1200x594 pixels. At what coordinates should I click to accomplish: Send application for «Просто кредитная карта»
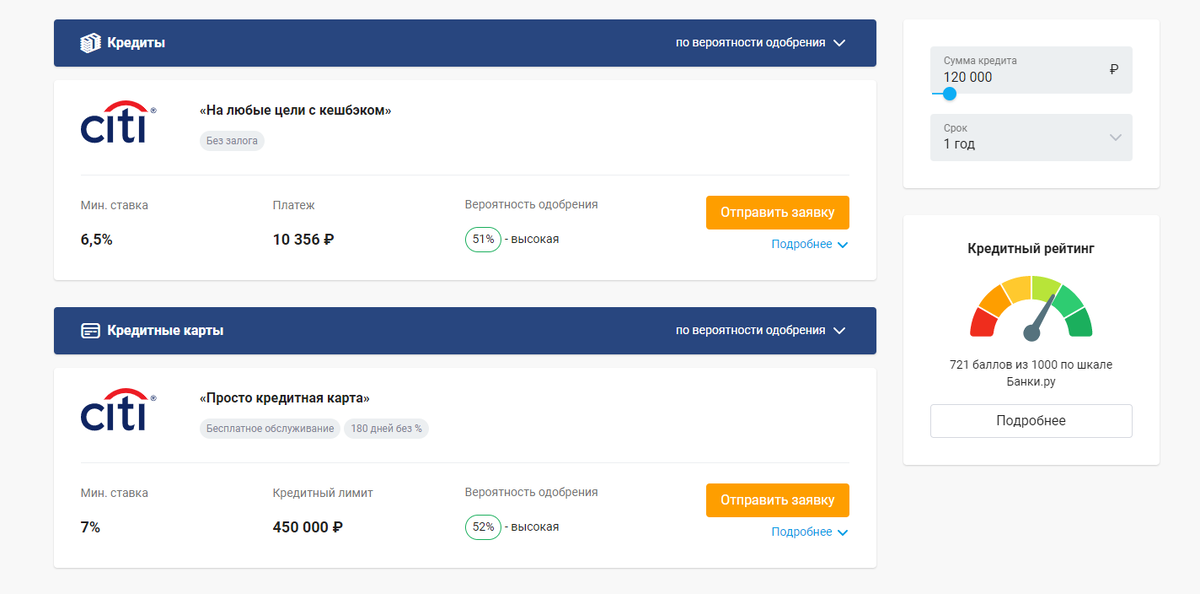(777, 500)
